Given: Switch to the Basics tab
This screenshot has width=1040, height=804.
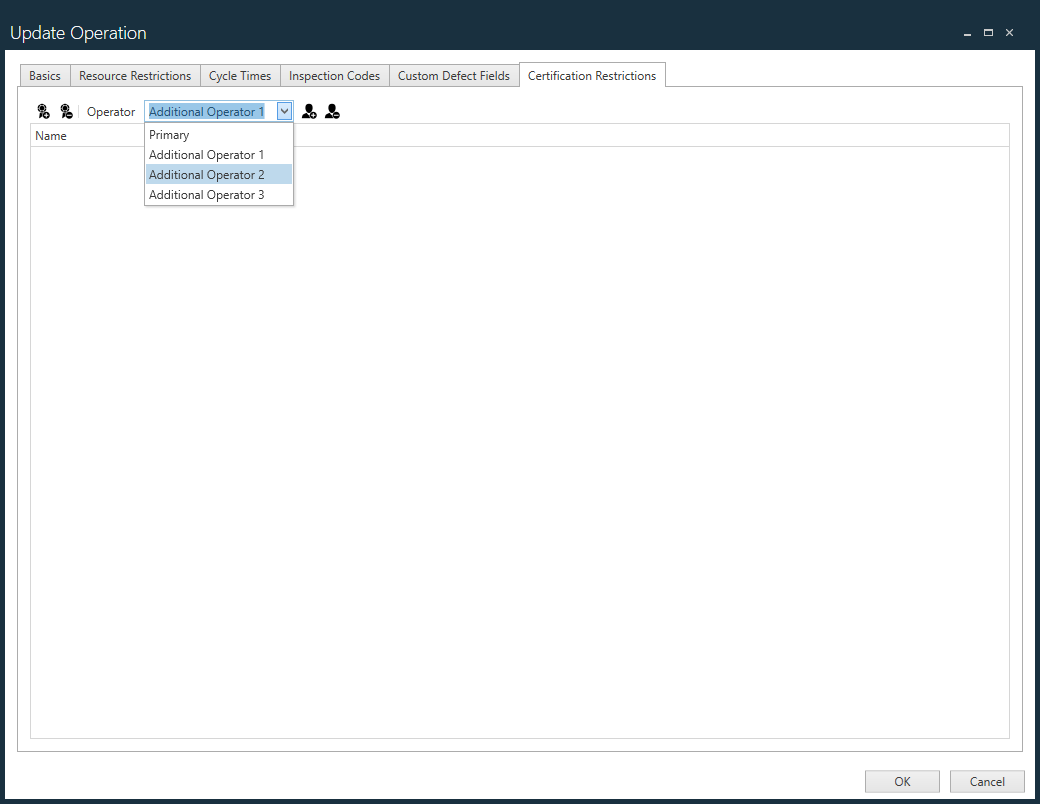Looking at the screenshot, I should (45, 76).
